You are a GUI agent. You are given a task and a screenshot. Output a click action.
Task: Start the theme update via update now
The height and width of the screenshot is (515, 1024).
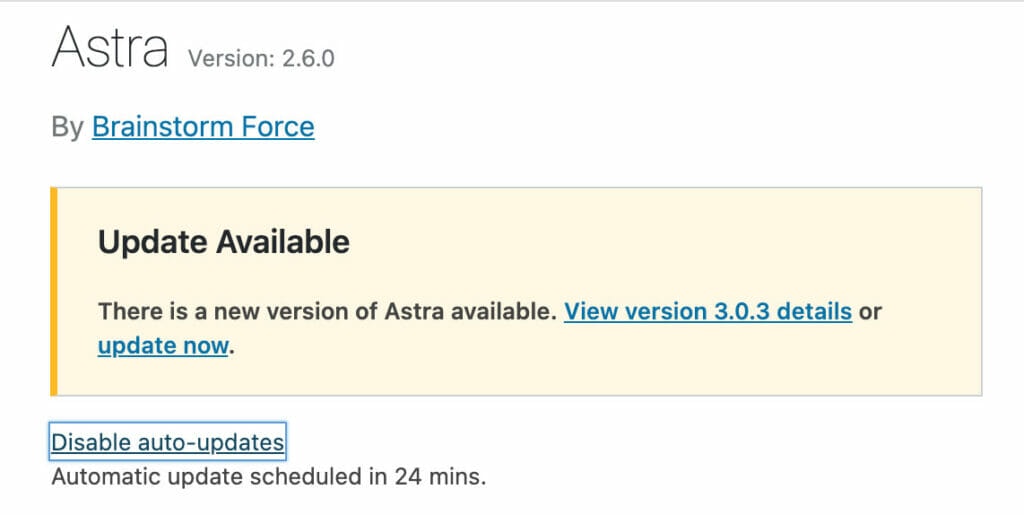163,346
